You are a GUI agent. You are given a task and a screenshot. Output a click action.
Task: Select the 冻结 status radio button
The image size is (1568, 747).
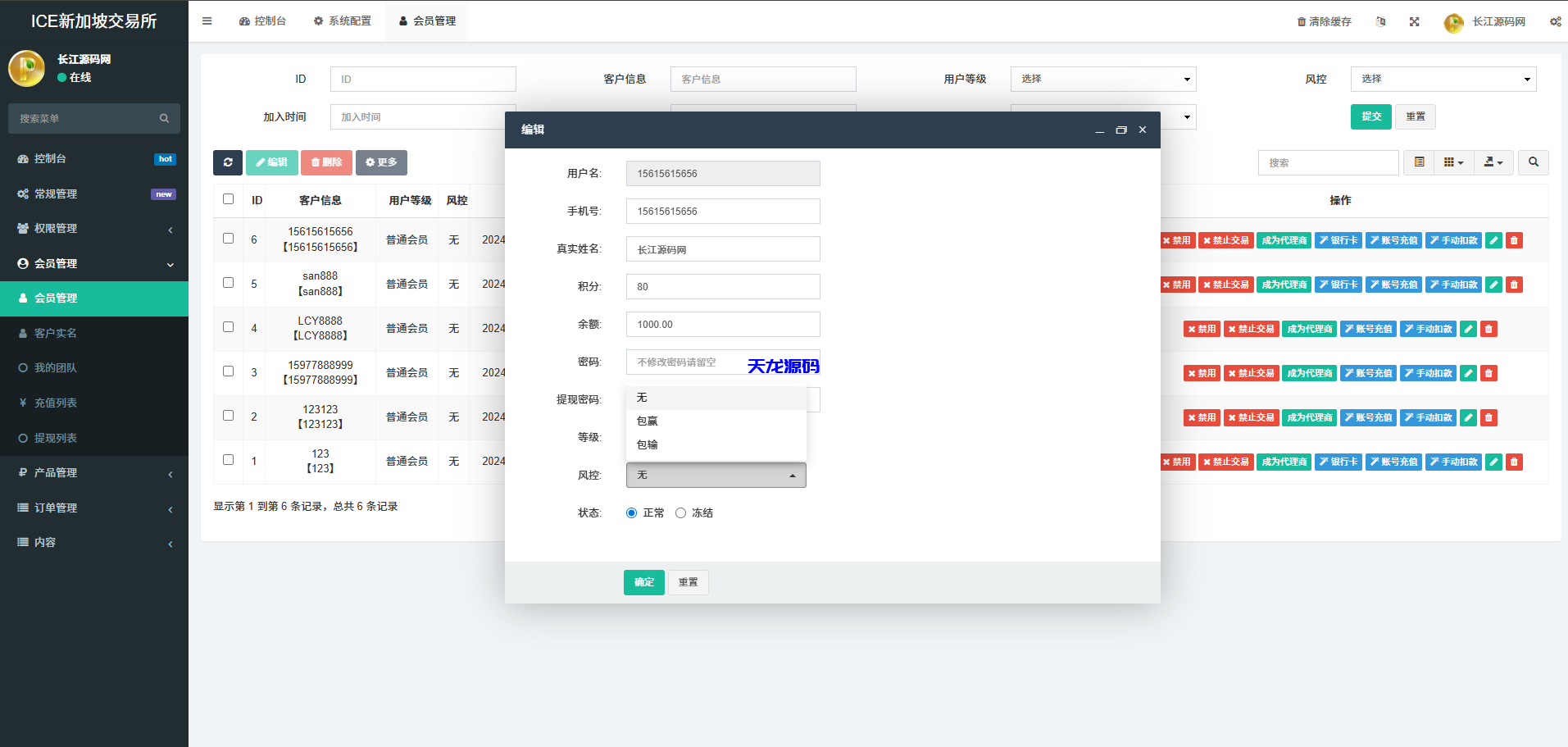coord(681,512)
